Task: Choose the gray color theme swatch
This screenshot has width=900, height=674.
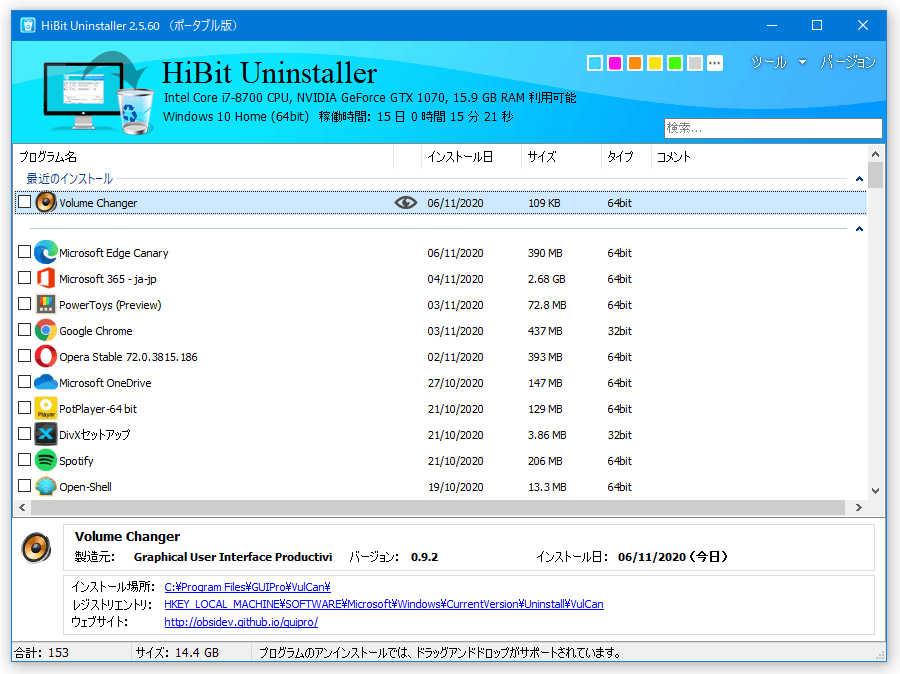Action: pos(695,63)
